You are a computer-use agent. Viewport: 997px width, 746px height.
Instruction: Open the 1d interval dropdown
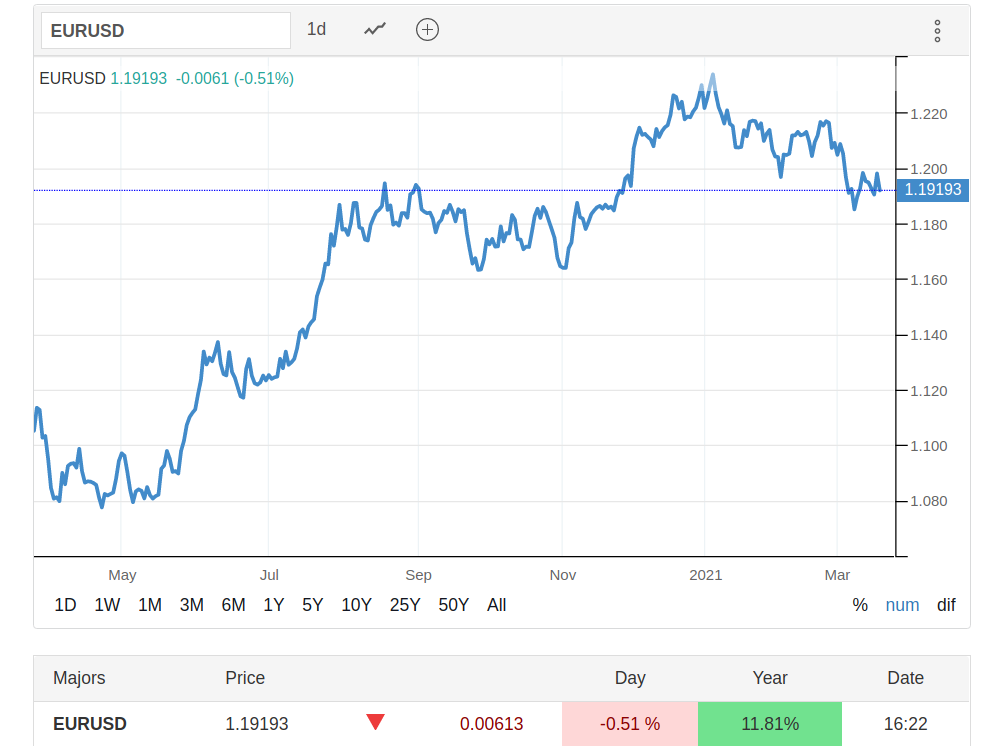pyautogui.click(x=316, y=30)
